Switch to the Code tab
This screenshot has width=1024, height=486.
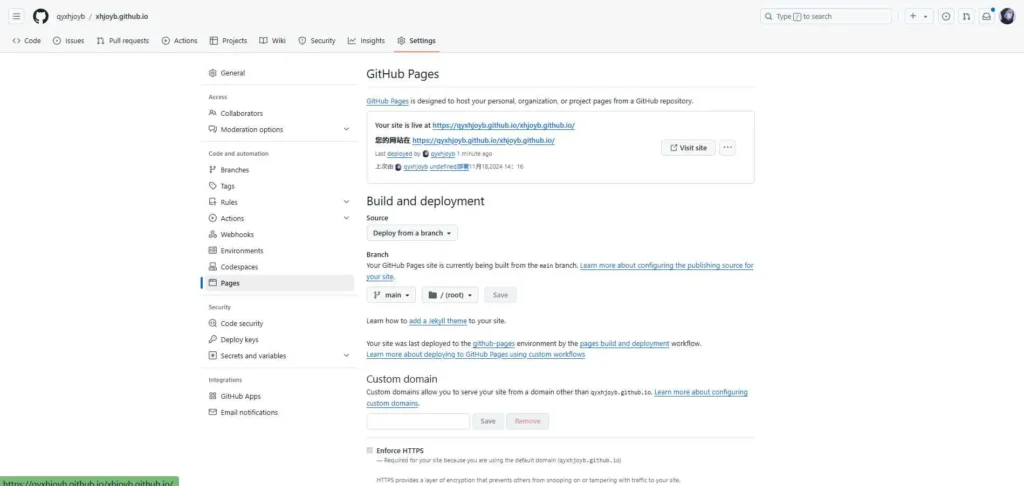click(27, 41)
